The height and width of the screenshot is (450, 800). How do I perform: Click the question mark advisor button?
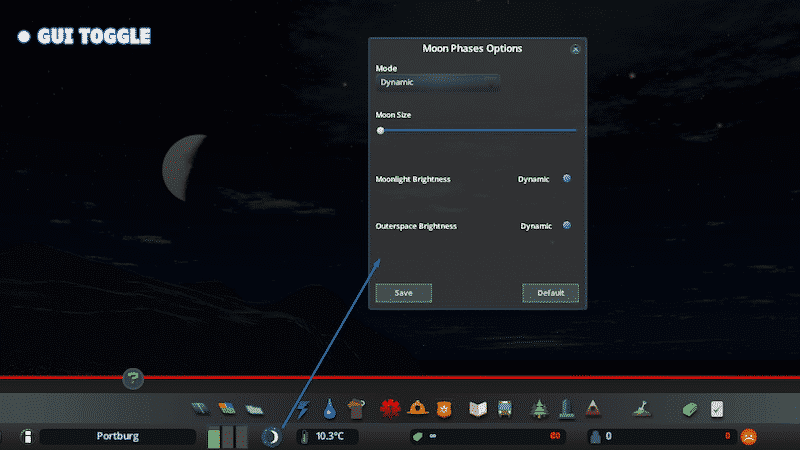133,378
